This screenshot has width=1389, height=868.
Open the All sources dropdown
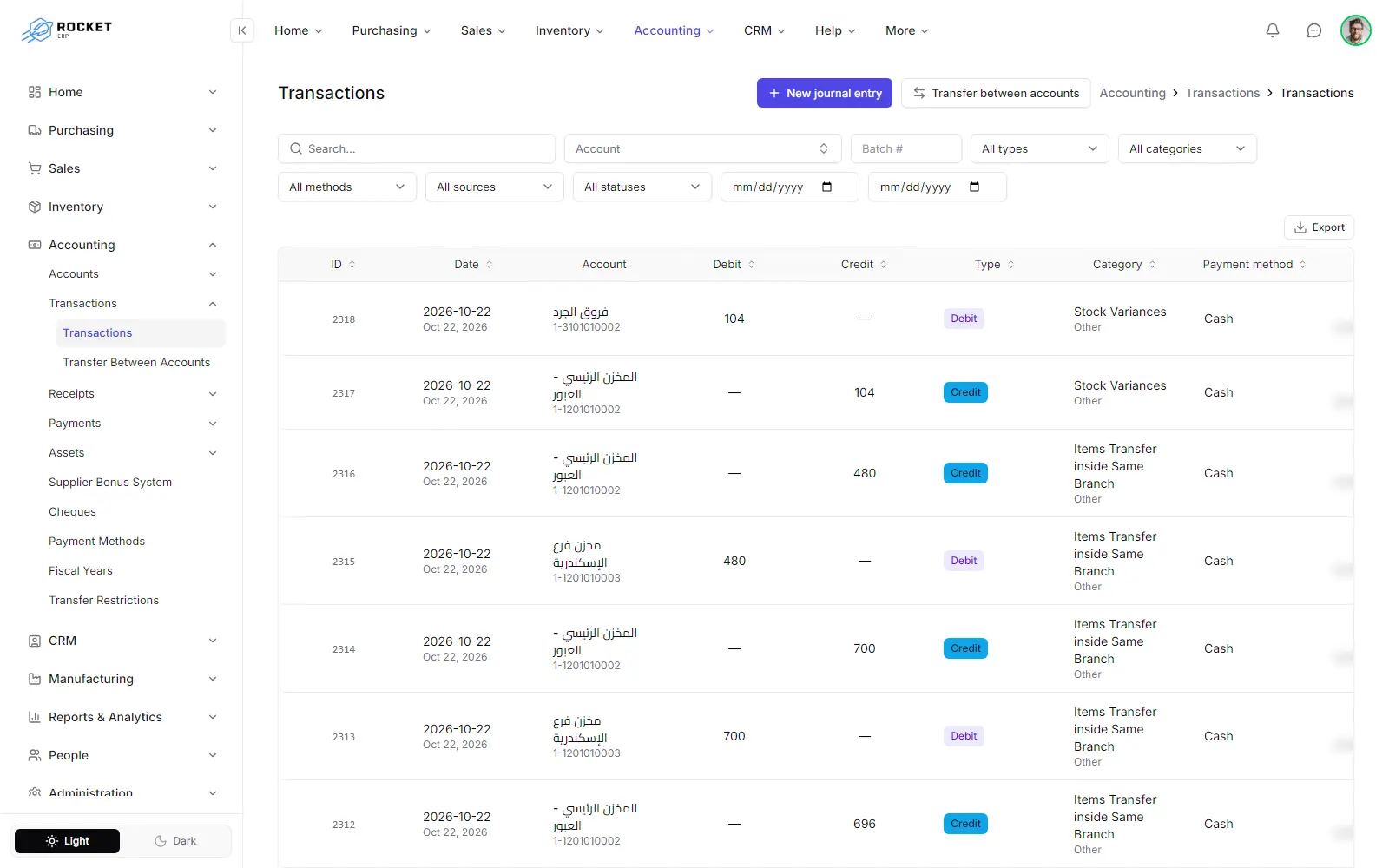pos(495,187)
